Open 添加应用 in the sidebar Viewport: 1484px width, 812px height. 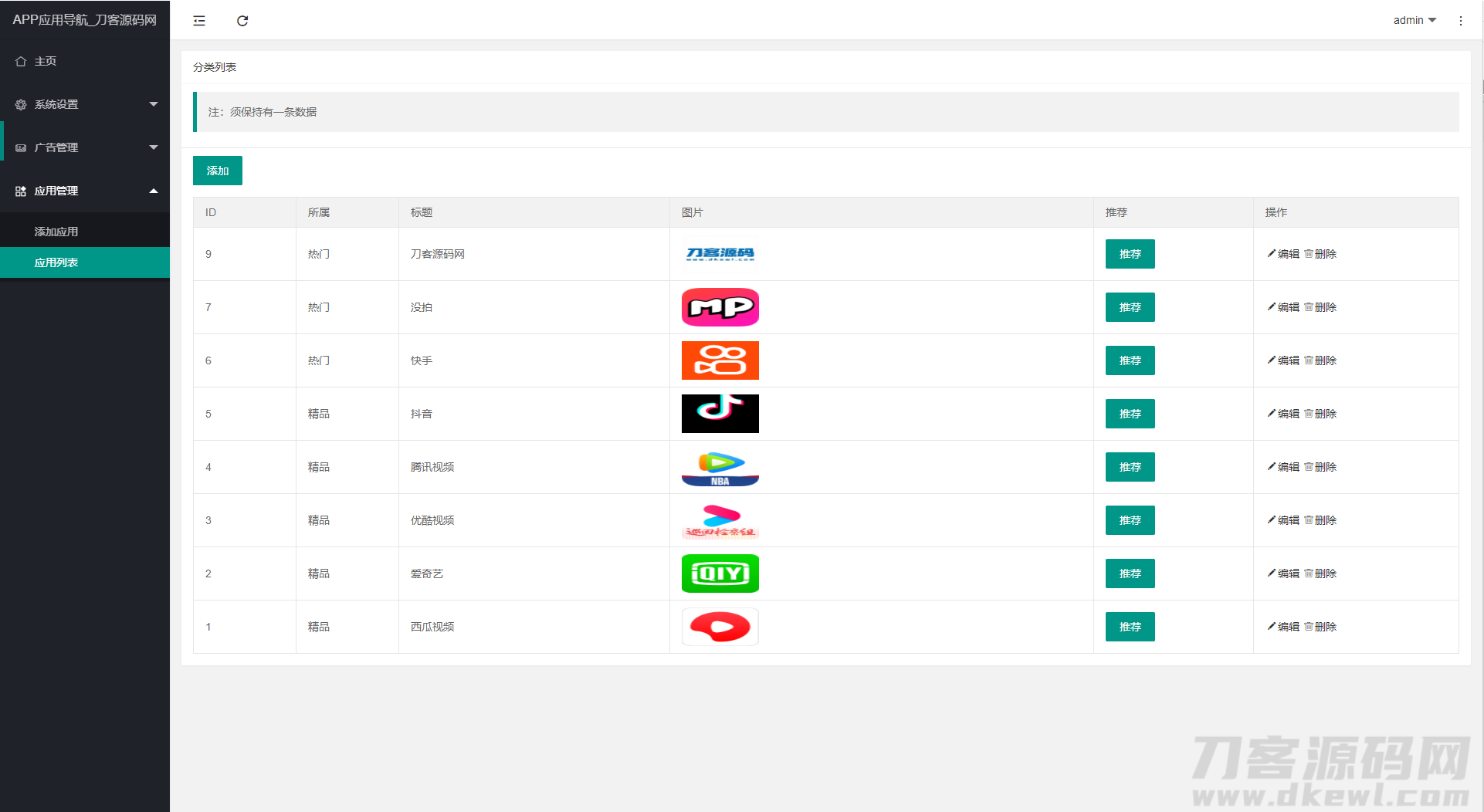(56, 232)
